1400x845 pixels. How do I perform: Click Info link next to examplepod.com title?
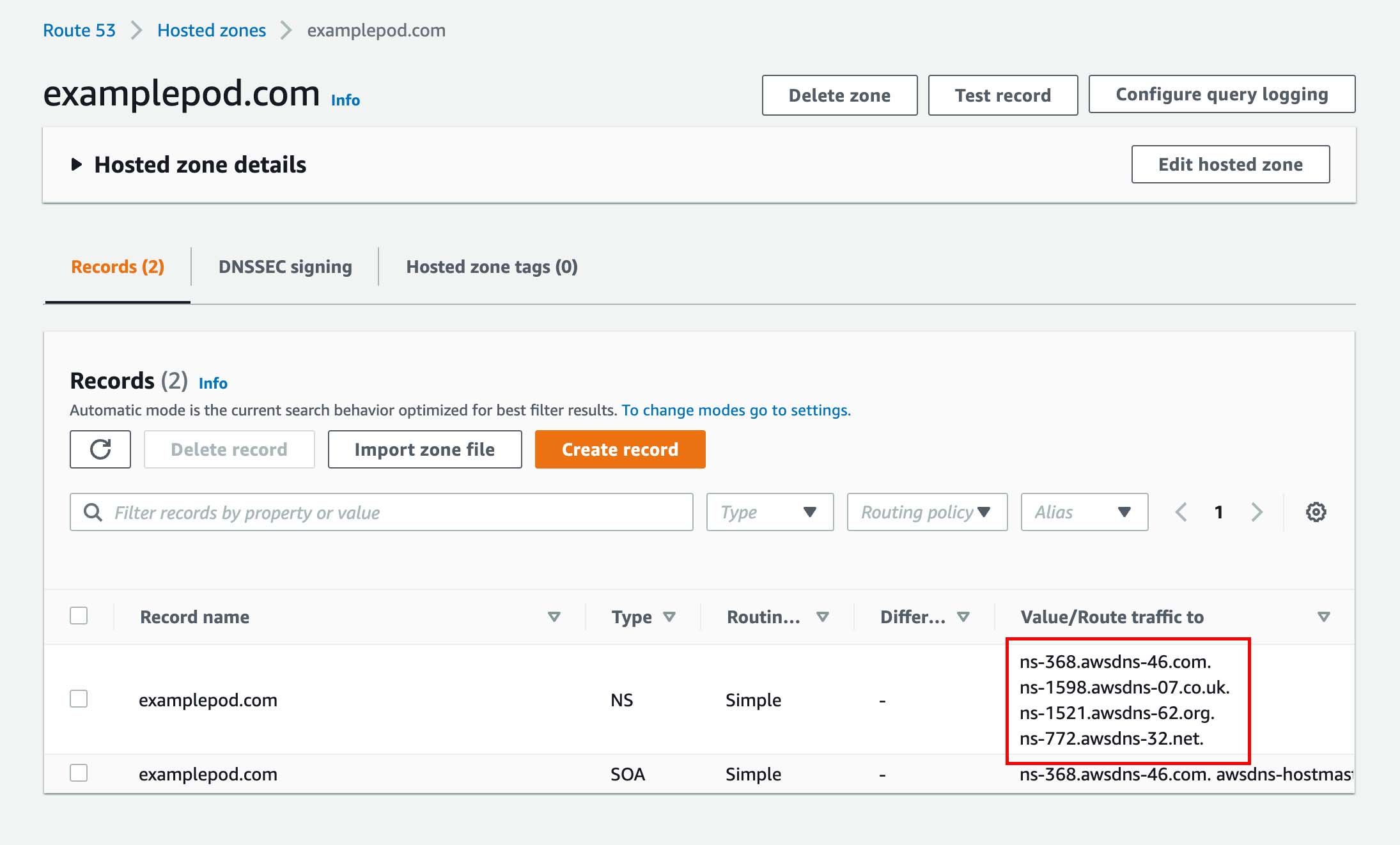[x=345, y=100]
